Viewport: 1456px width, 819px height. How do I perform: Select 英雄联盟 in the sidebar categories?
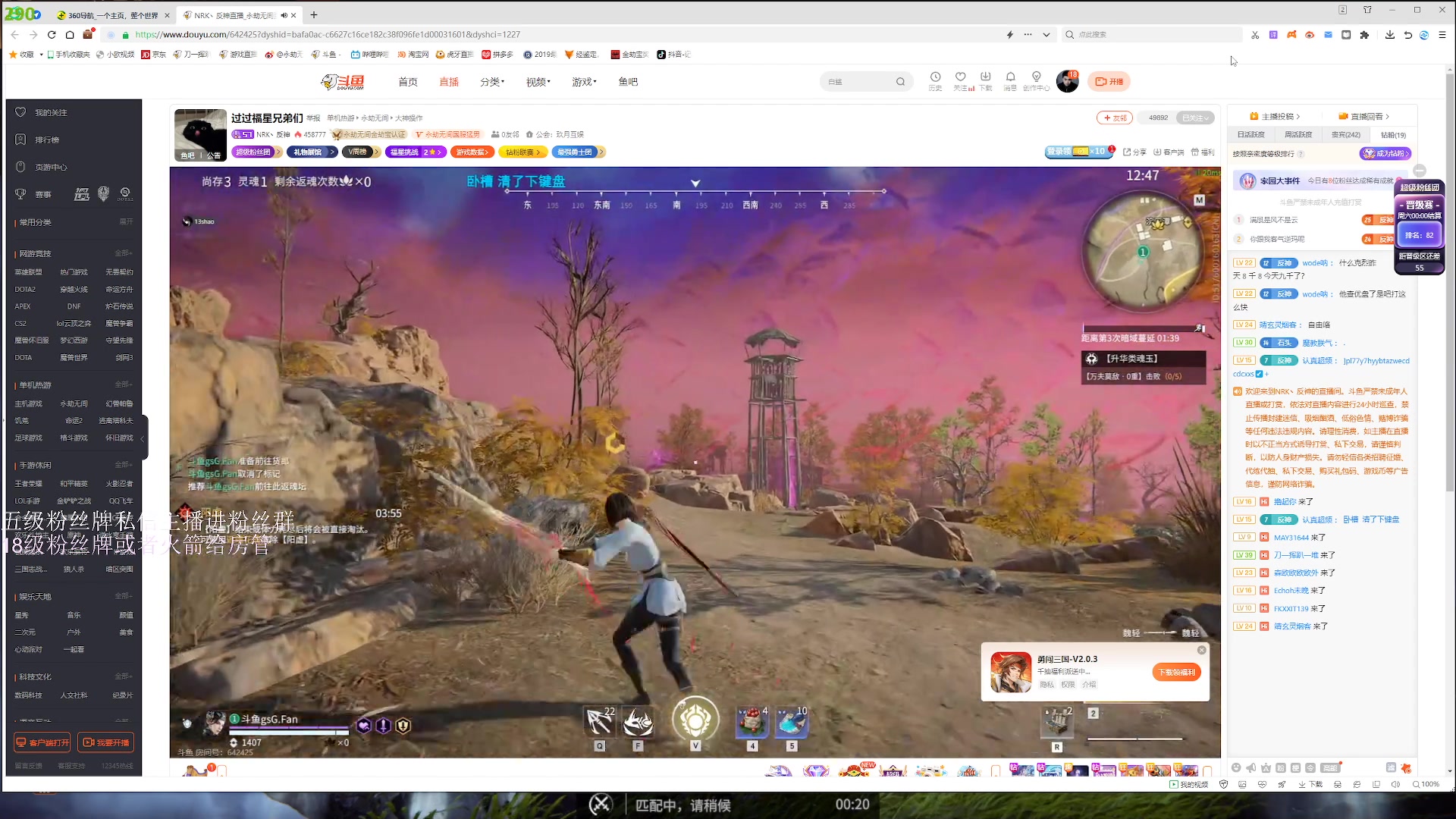[x=28, y=272]
